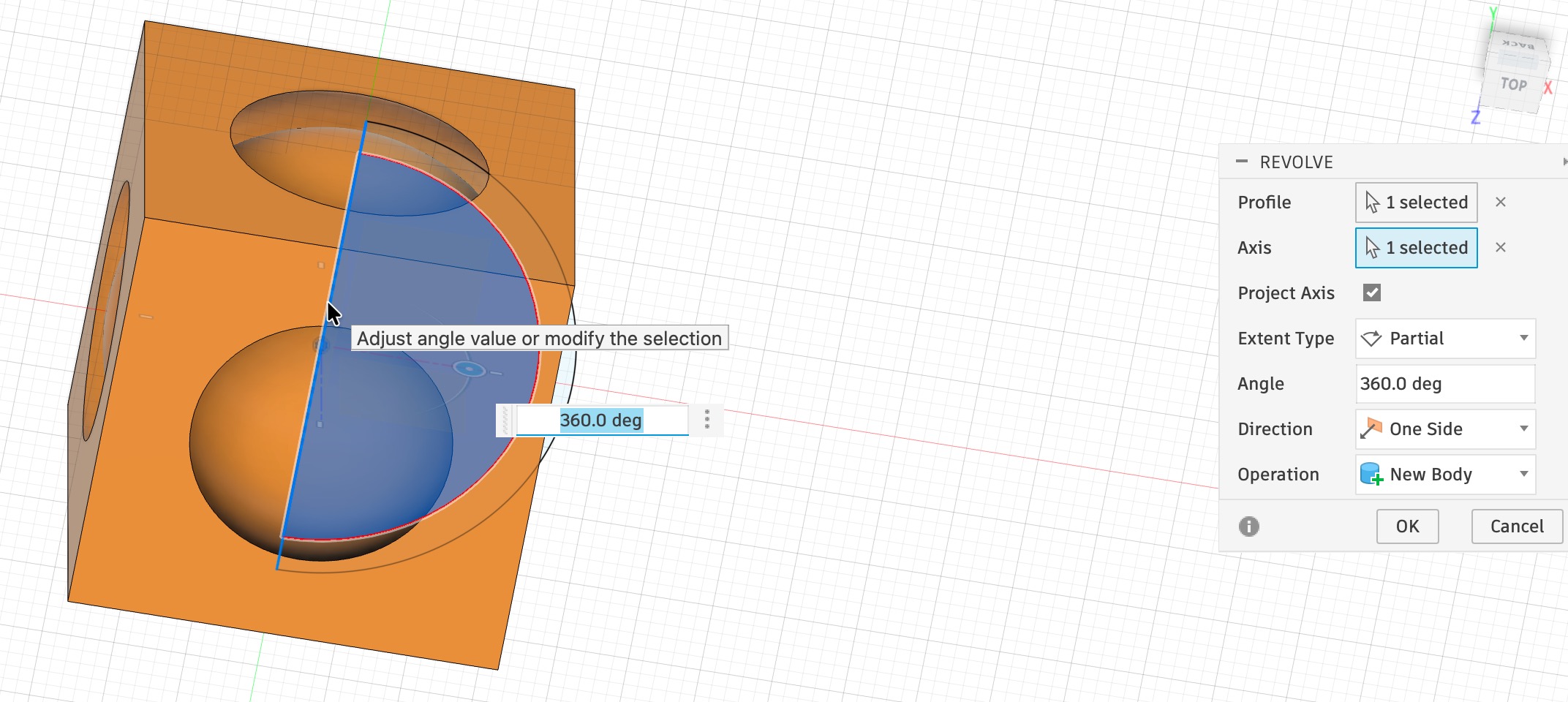The width and height of the screenshot is (1568, 702).
Task: Click the green Y axis label near ViewCube
Action: coord(1493,13)
